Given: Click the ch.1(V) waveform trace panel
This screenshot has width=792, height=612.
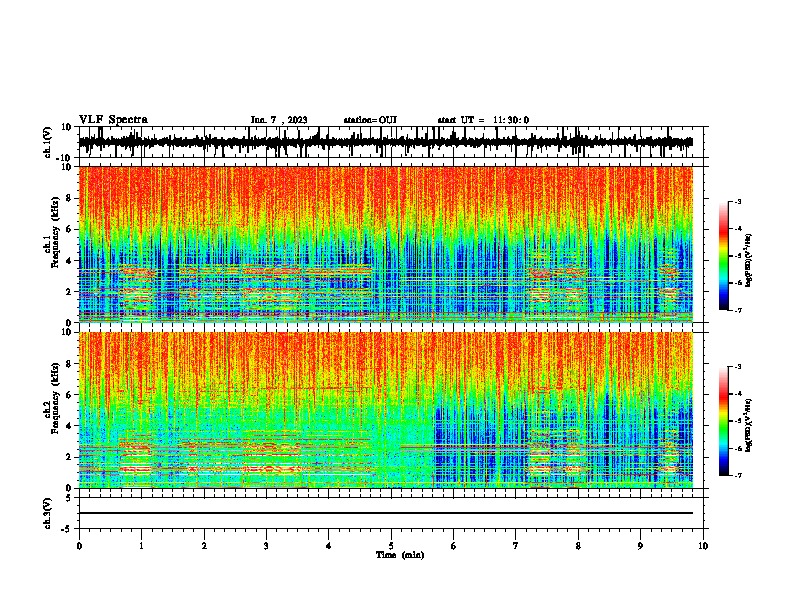Looking at the screenshot, I should (391, 142).
